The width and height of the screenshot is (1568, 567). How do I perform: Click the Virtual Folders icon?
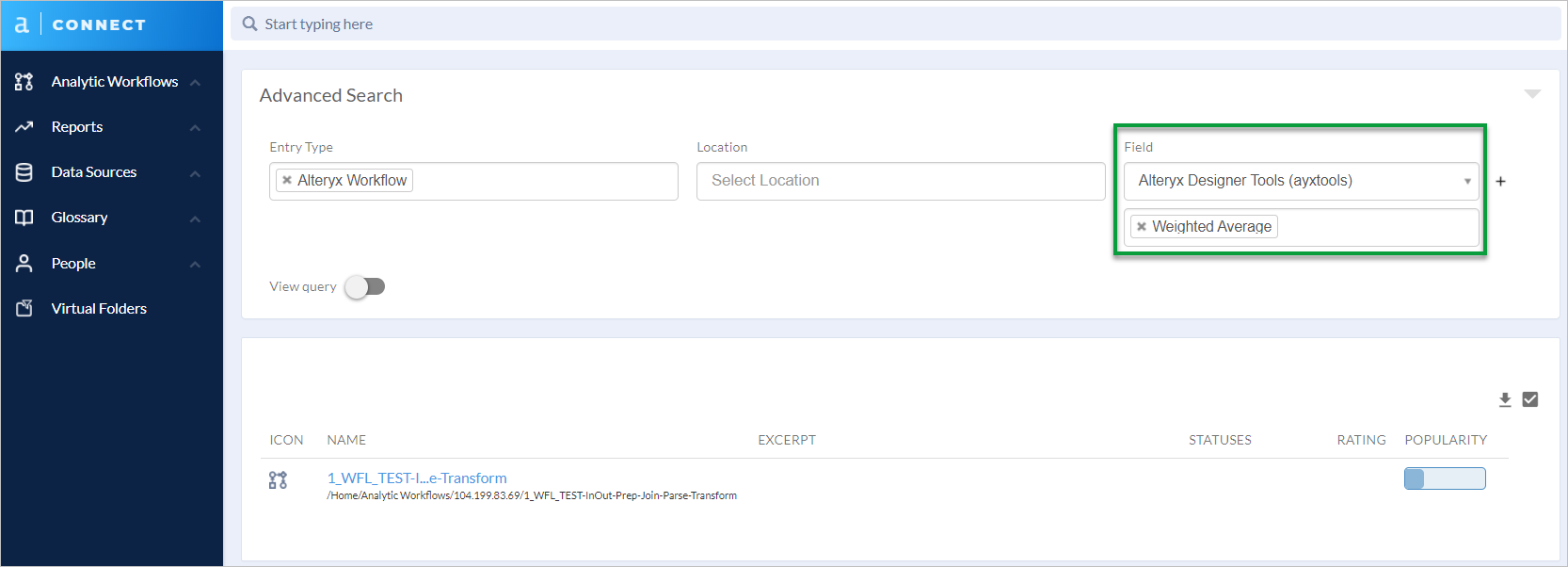24,308
